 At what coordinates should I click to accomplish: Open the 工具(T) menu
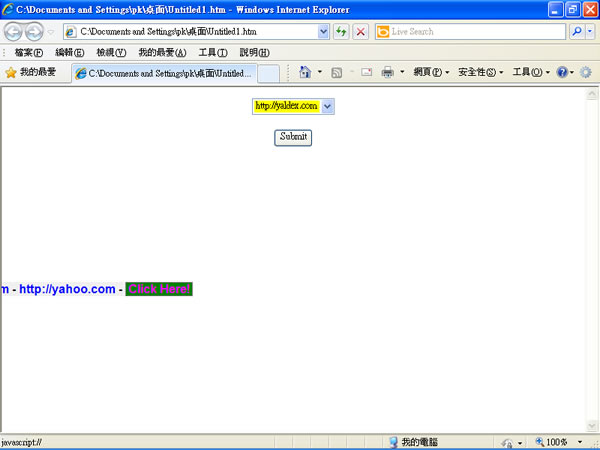click(x=213, y=52)
